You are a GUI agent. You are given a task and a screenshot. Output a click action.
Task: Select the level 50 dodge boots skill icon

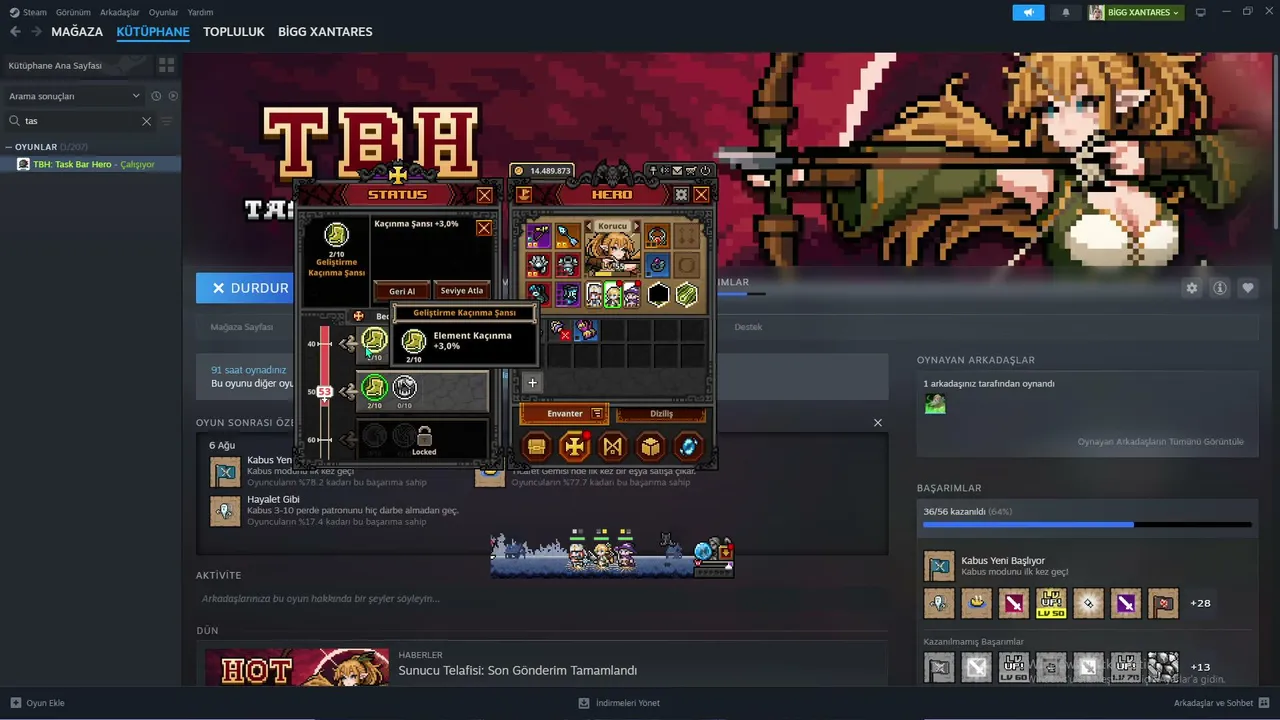pos(374,387)
